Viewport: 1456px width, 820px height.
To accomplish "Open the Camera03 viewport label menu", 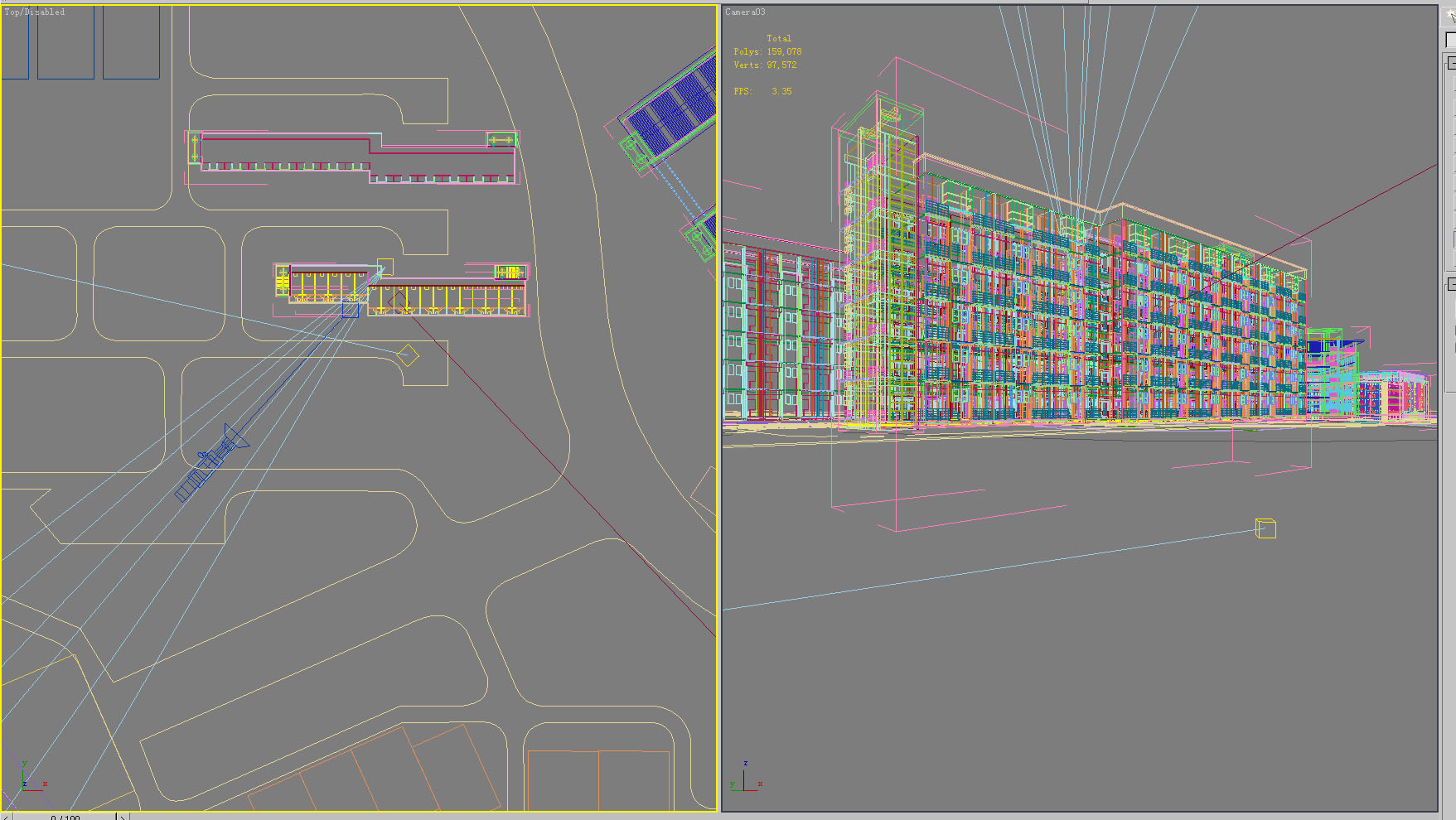I will [x=745, y=12].
